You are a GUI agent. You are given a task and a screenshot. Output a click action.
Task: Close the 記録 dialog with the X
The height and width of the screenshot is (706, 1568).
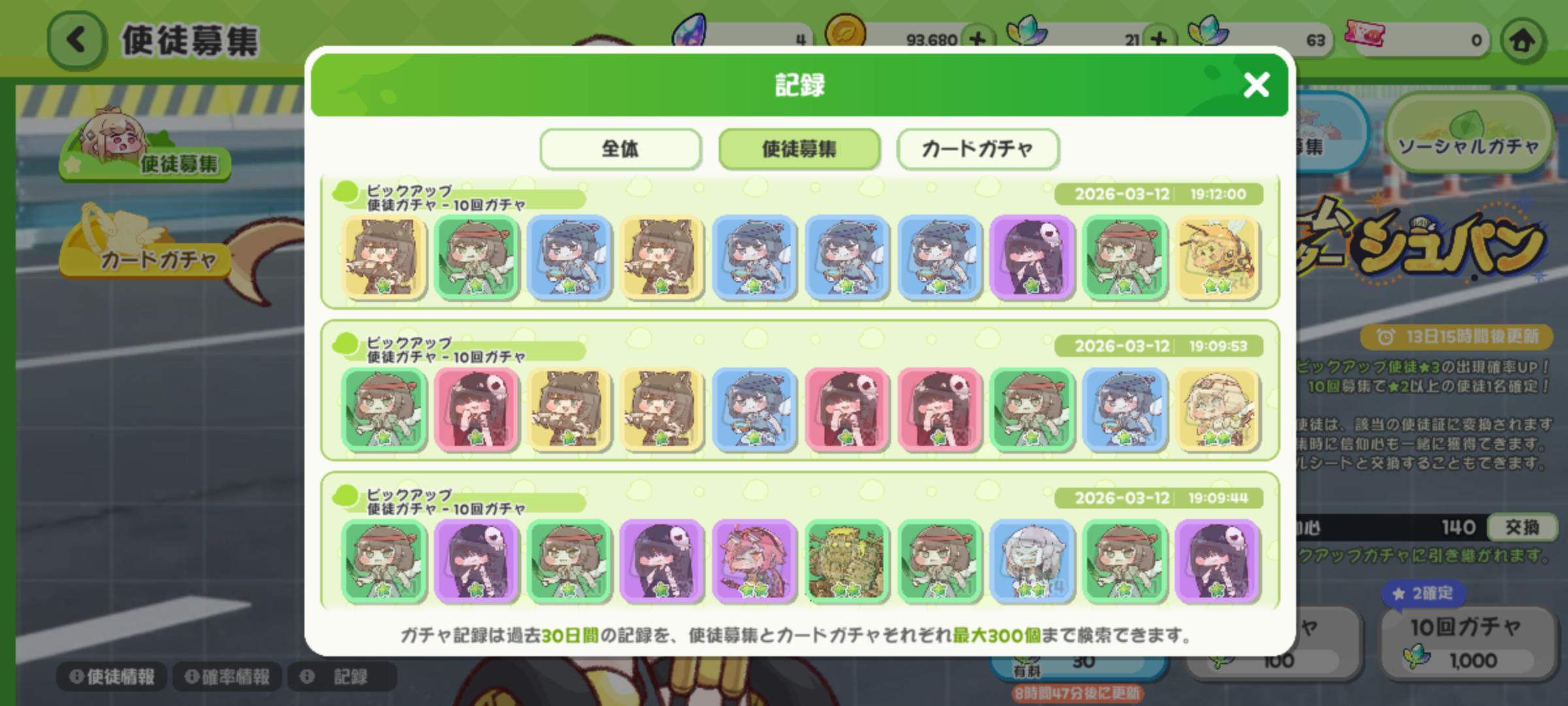[1256, 85]
